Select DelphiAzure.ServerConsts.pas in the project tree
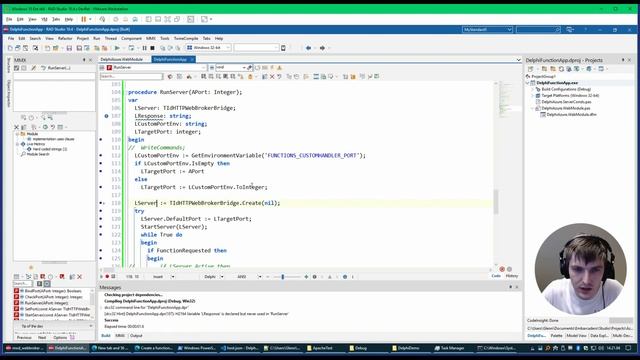 [x=566, y=102]
